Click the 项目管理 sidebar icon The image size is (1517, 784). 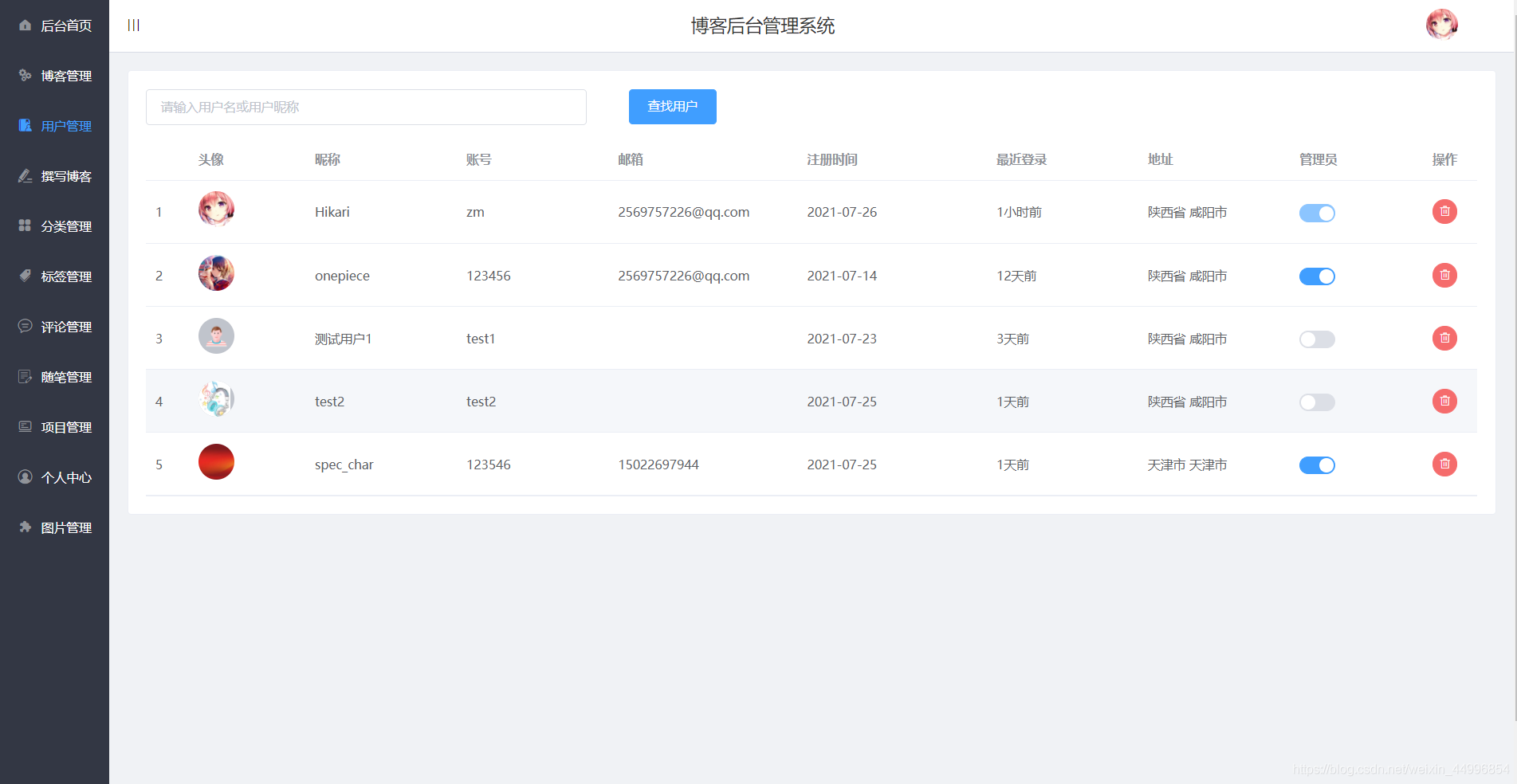[x=25, y=427]
